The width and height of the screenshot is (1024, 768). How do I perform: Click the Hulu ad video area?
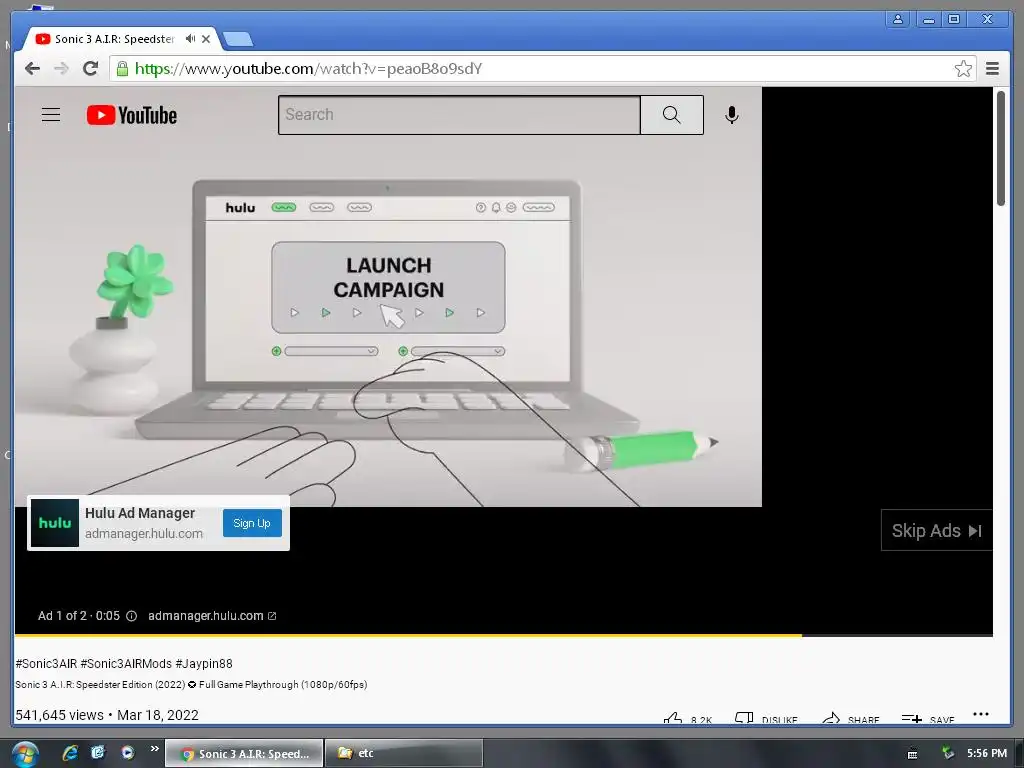point(388,296)
